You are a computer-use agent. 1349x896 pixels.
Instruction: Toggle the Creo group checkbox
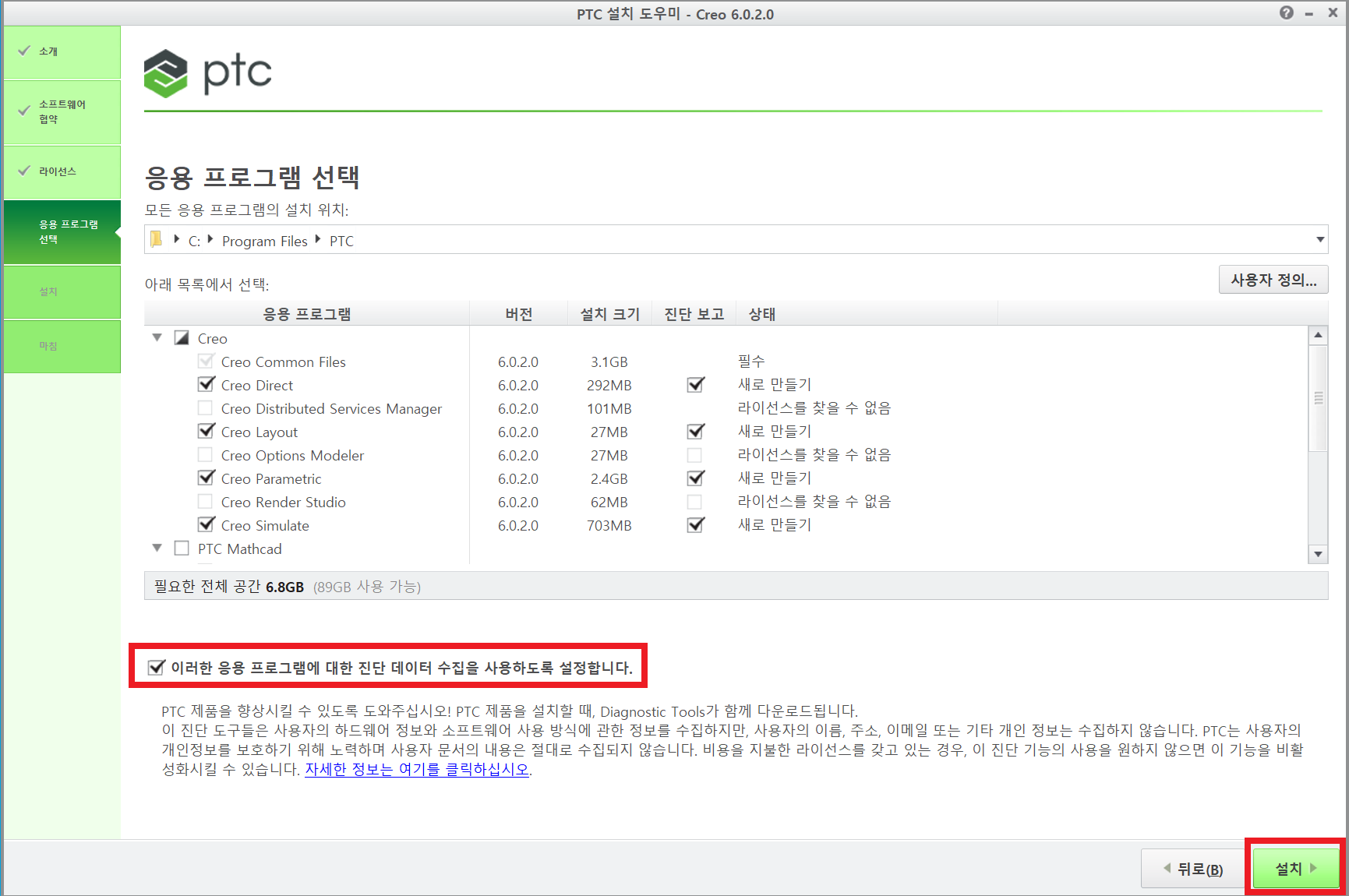(x=182, y=337)
